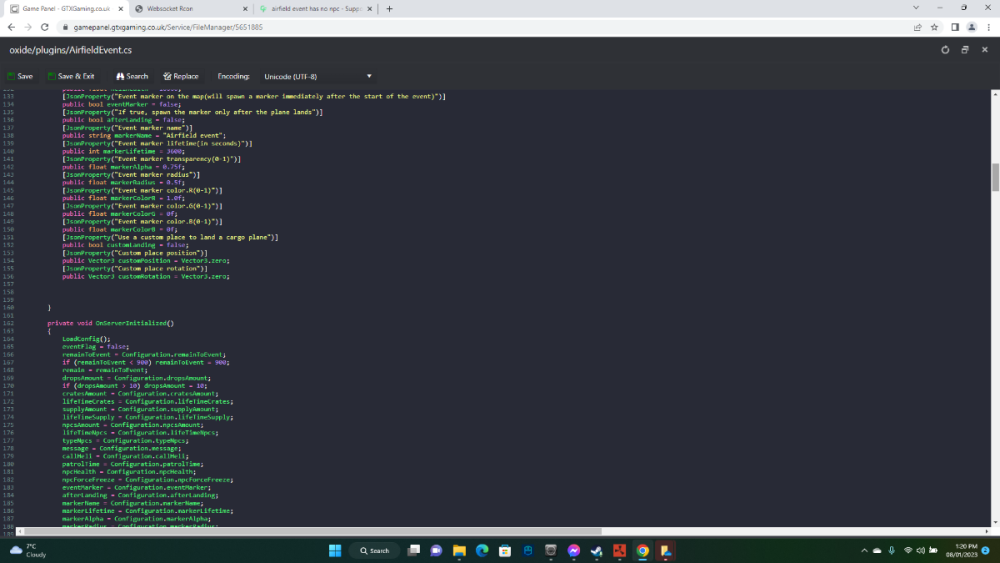1000x563 pixels.
Task: Click the line with 'Custom place rotation' JsonProperty
Action: (135, 268)
